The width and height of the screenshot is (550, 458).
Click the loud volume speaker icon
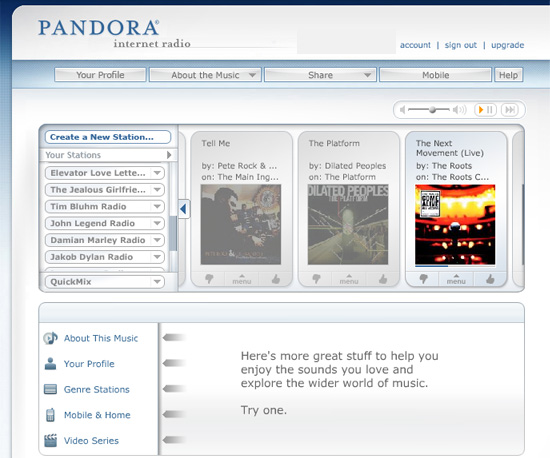pos(460,110)
